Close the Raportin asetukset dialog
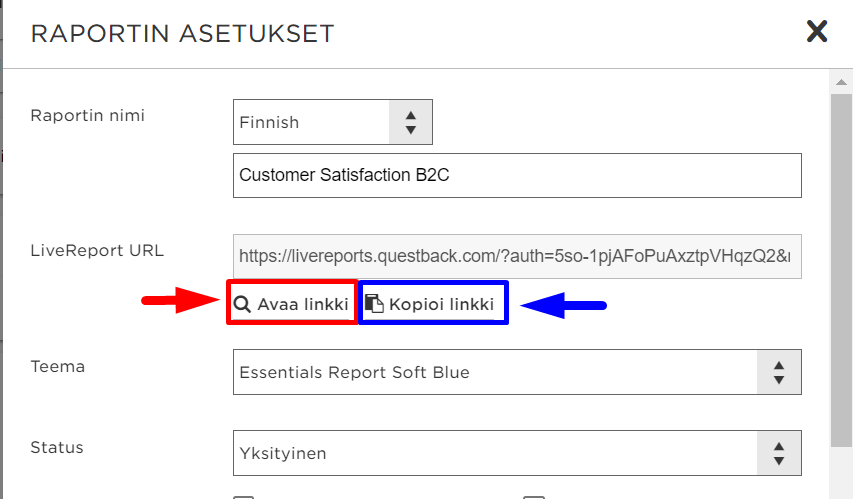The width and height of the screenshot is (853, 499). pyautogui.click(x=817, y=32)
